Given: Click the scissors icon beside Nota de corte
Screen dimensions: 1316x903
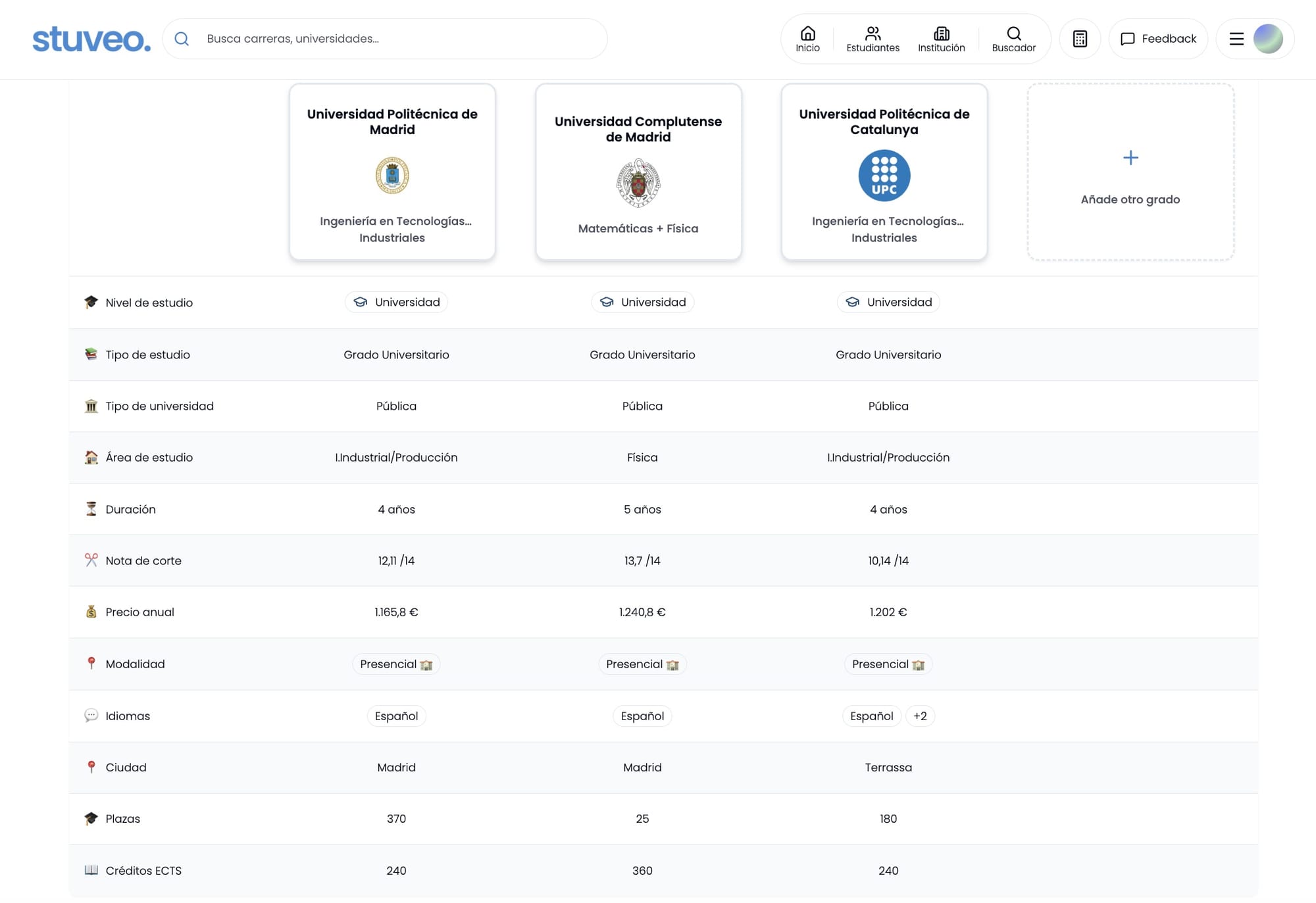Looking at the screenshot, I should point(91,560).
